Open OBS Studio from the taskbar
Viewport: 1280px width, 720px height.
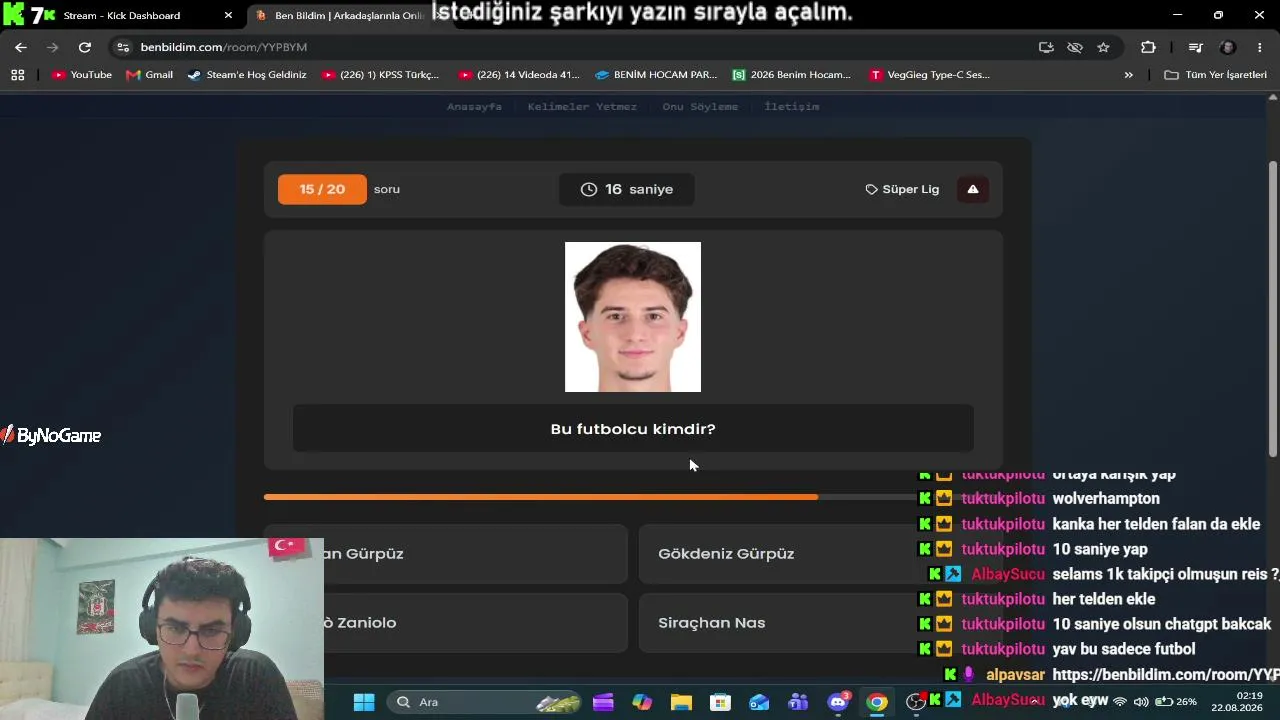(915, 702)
